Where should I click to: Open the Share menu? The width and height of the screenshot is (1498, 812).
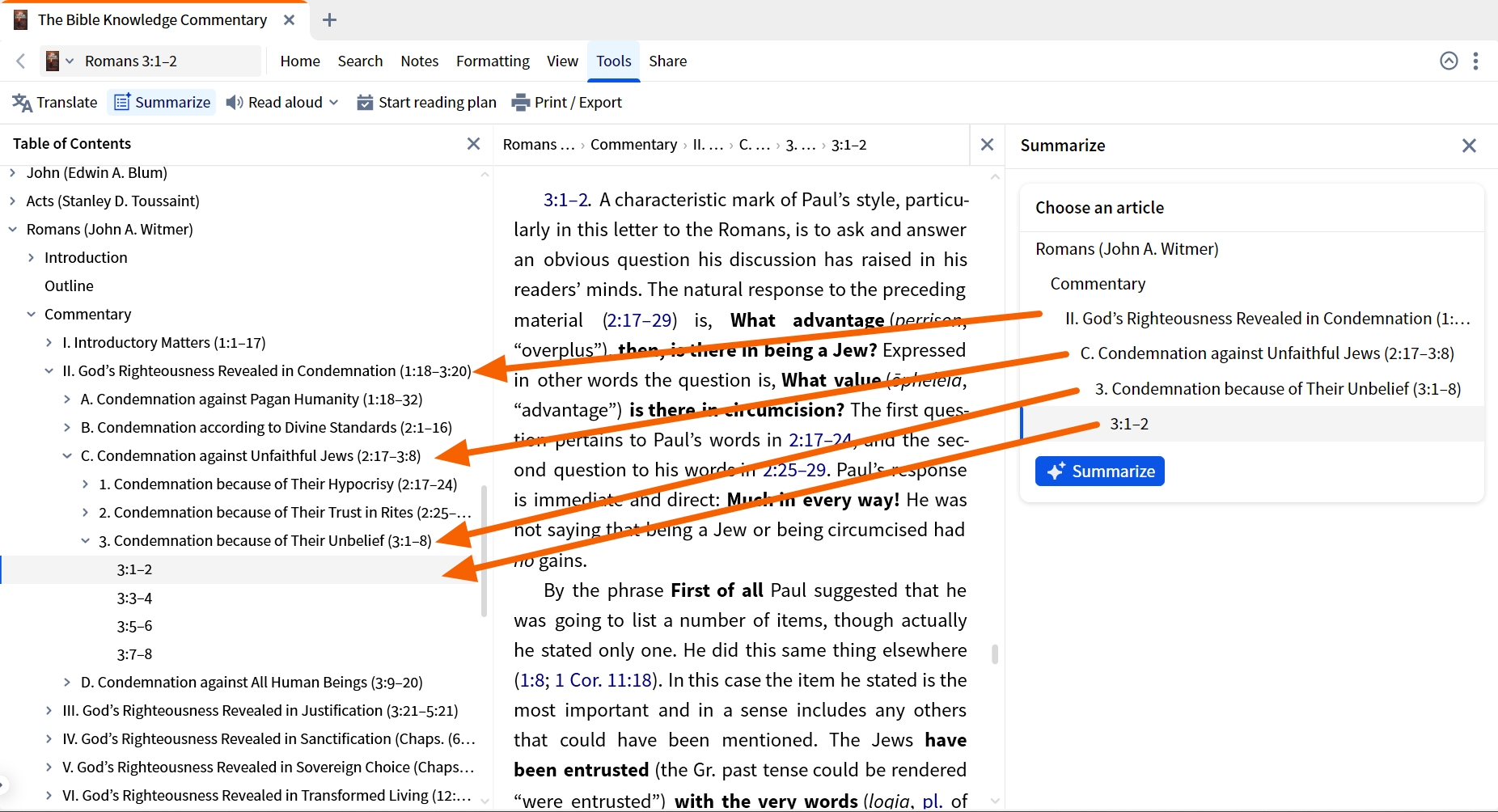click(667, 61)
